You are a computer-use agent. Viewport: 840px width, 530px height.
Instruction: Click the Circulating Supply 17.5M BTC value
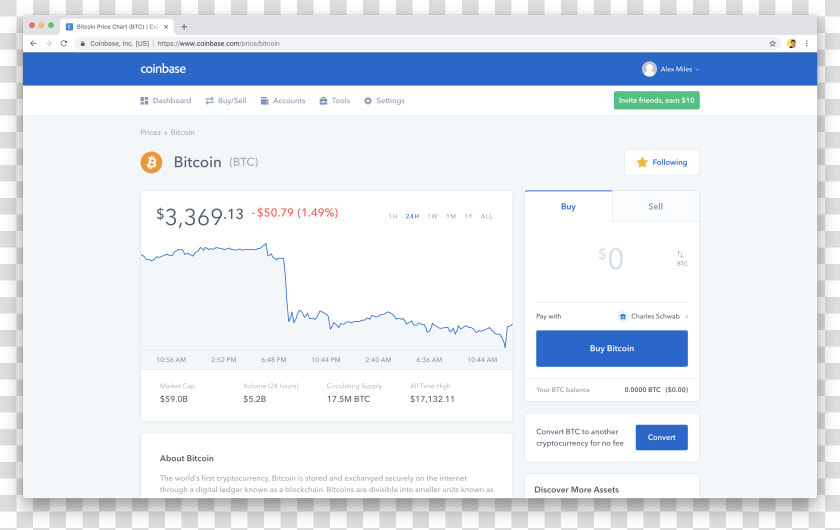tap(348, 399)
